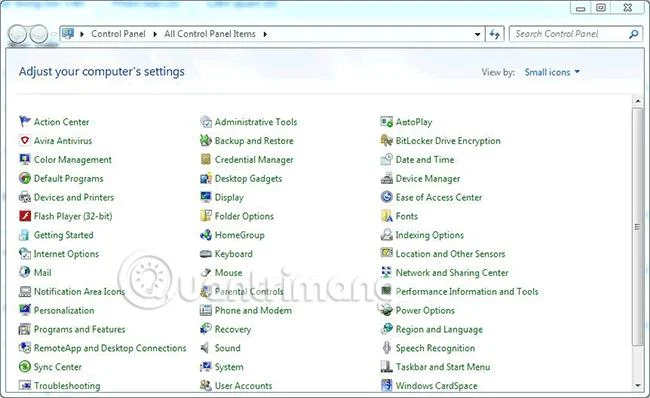Open the Fonts icon
Image resolution: width=650 pixels, height=398 pixels.
[x=387, y=216]
